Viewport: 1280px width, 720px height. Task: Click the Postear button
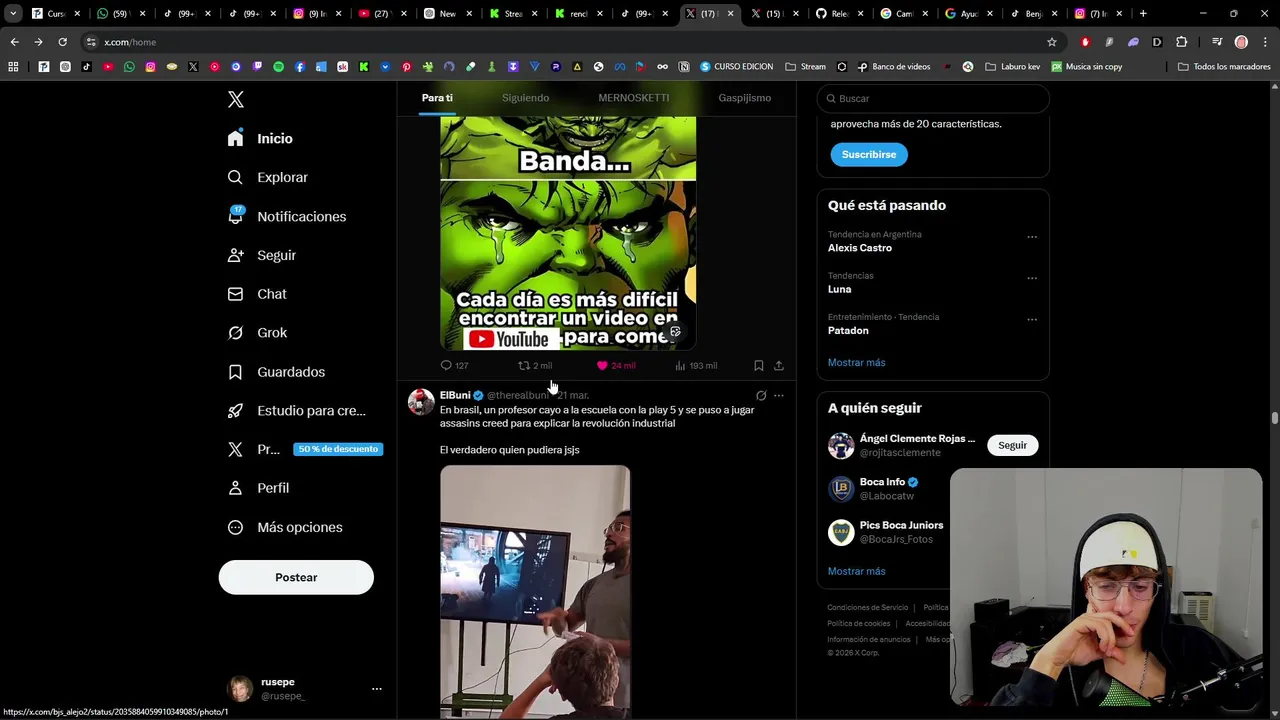pos(296,577)
